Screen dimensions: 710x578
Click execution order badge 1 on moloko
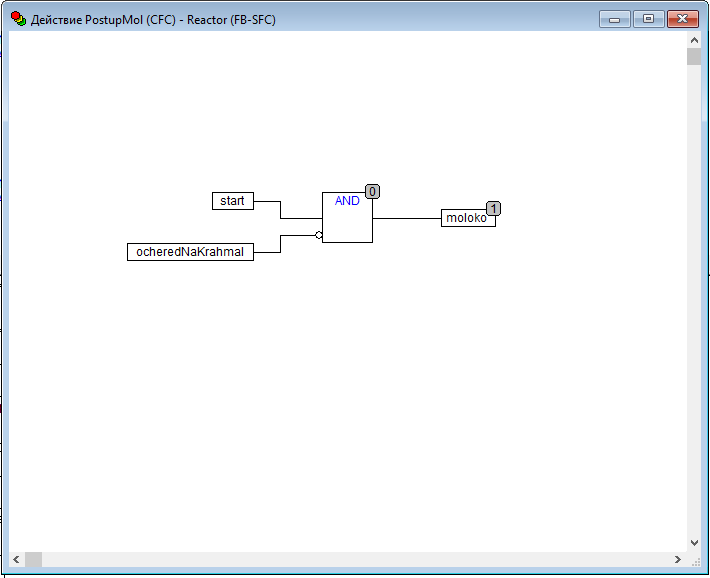coord(493,208)
